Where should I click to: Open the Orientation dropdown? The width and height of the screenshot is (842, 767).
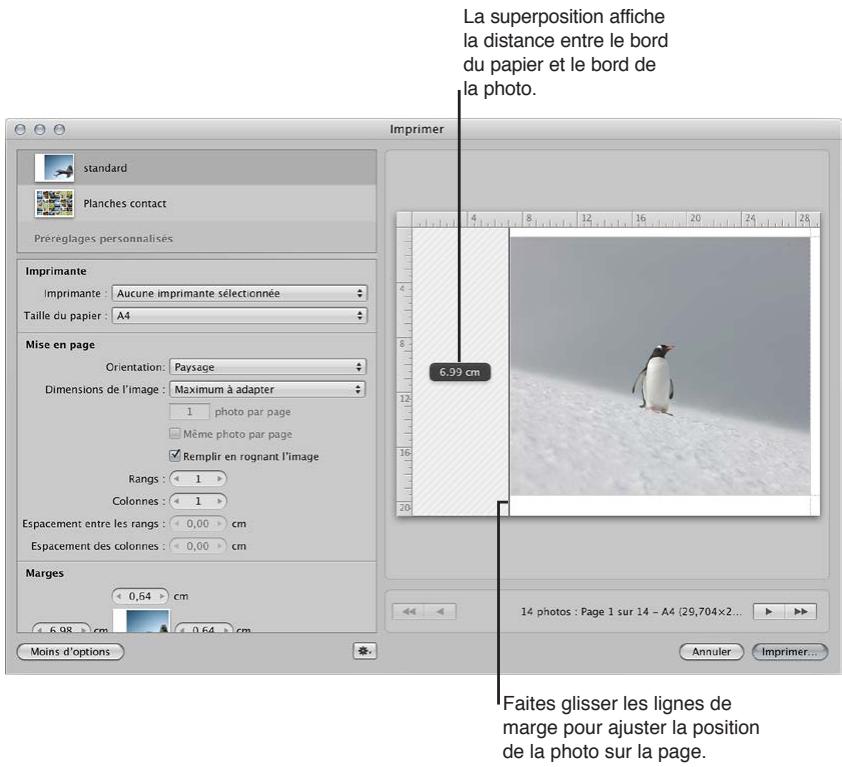pyautogui.click(x=267, y=367)
